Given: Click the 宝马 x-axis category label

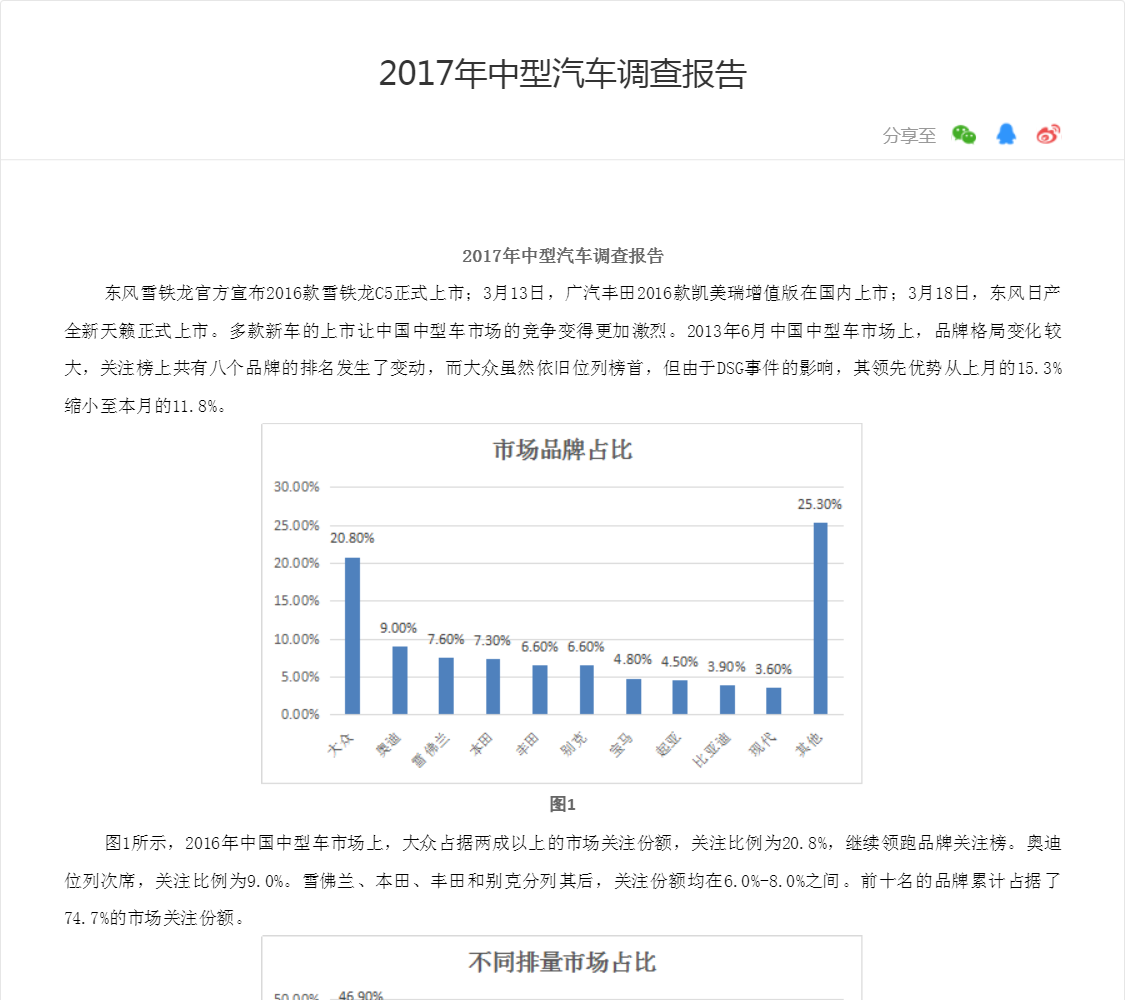Looking at the screenshot, I should pos(621,744).
